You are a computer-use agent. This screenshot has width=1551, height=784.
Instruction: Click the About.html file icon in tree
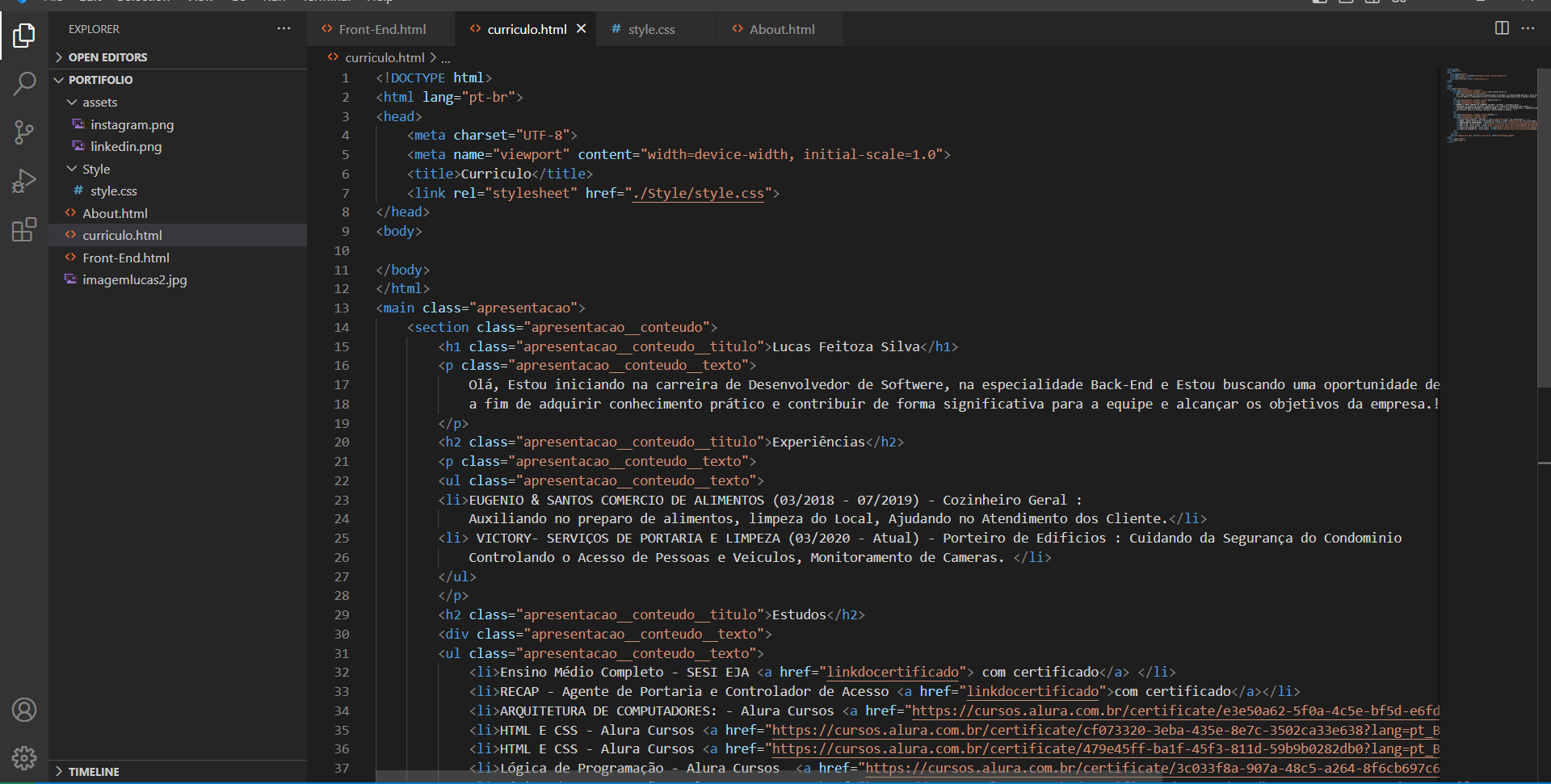70,213
